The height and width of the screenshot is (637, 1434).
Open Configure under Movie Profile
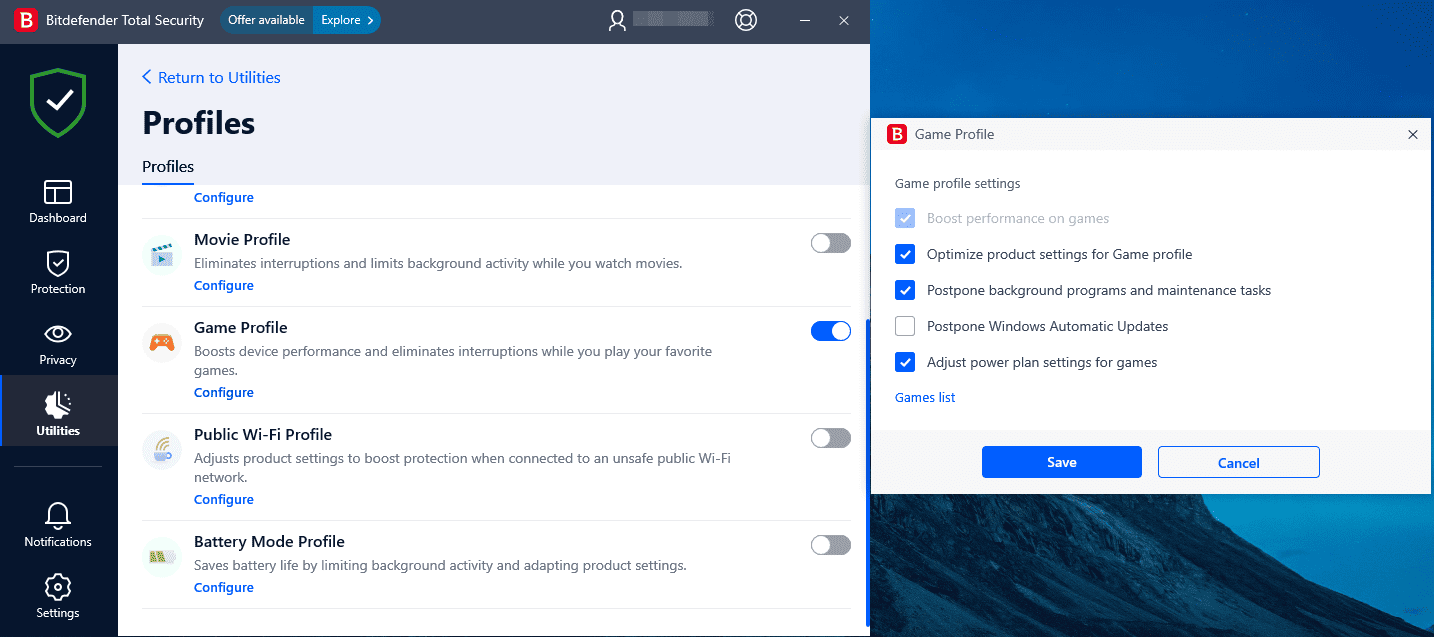[224, 286]
